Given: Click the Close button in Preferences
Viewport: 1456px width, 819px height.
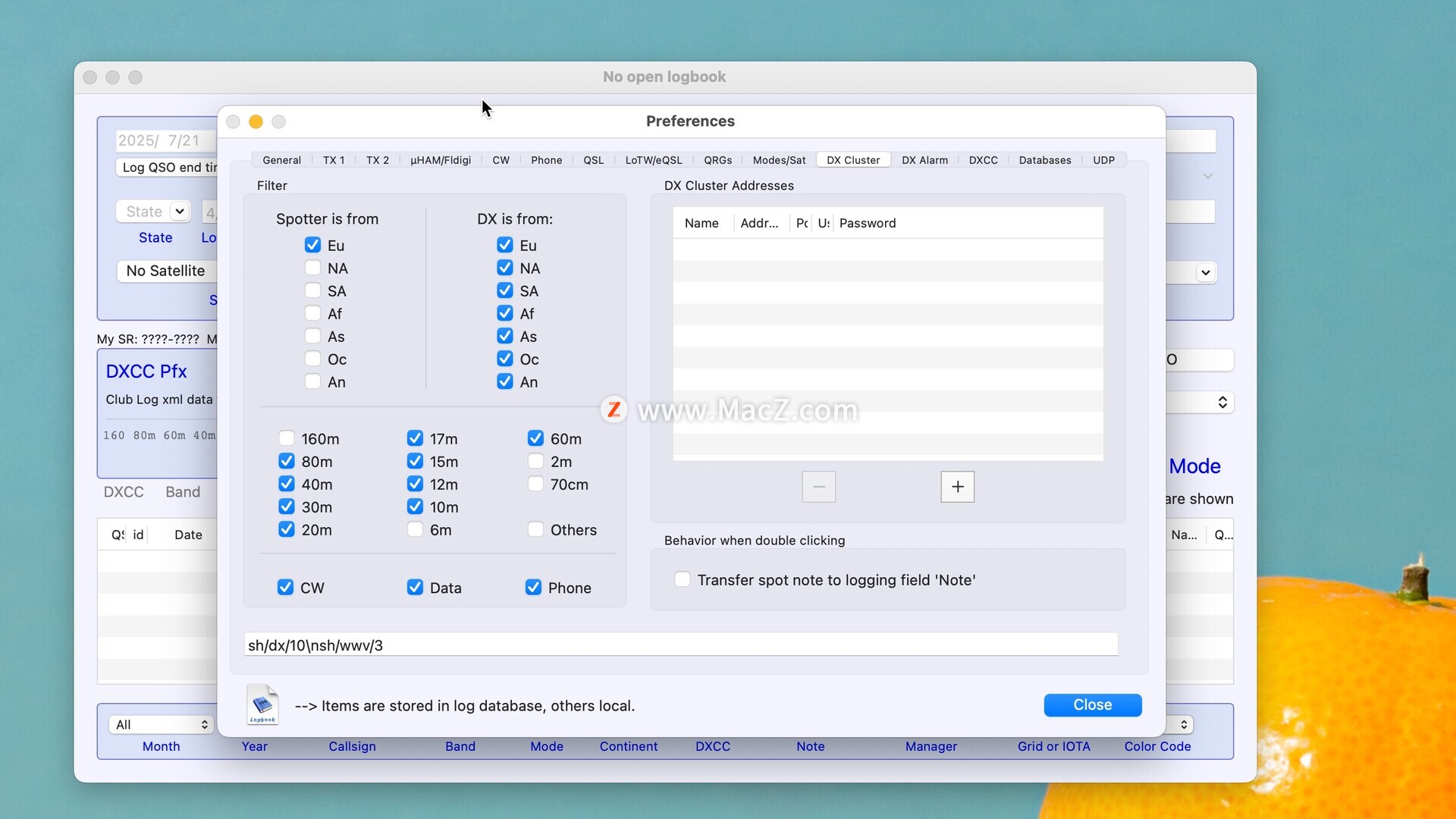Looking at the screenshot, I should click(x=1092, y=704).
